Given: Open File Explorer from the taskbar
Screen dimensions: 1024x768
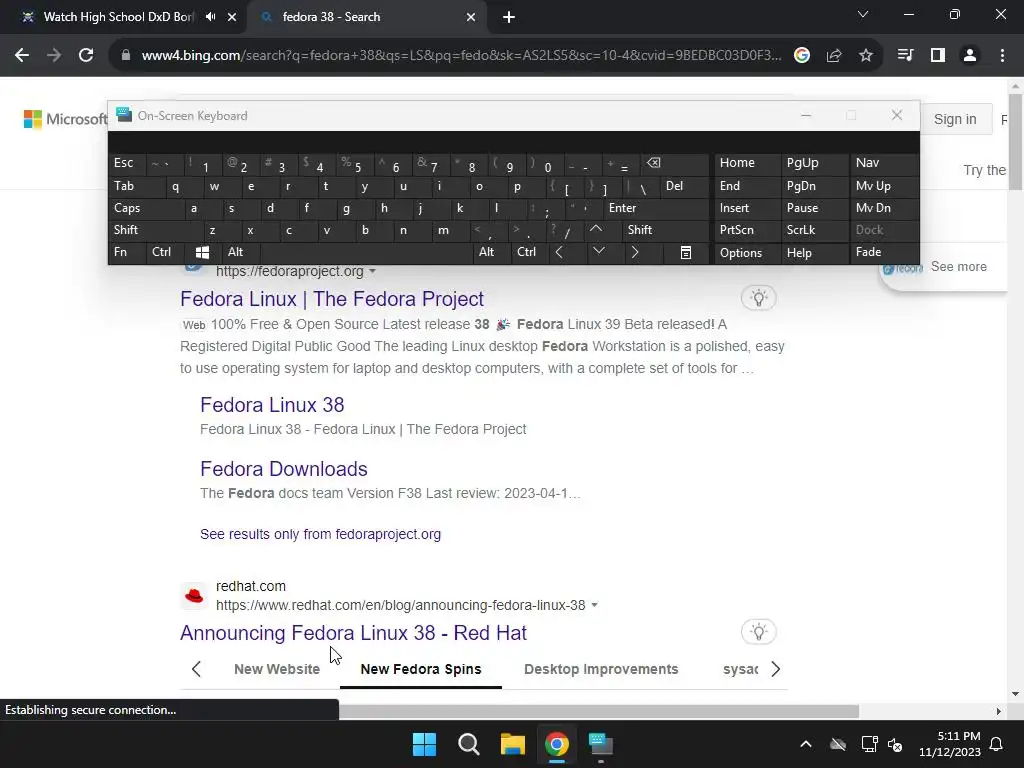Looking at the screenshot, I should click(513, 744).
